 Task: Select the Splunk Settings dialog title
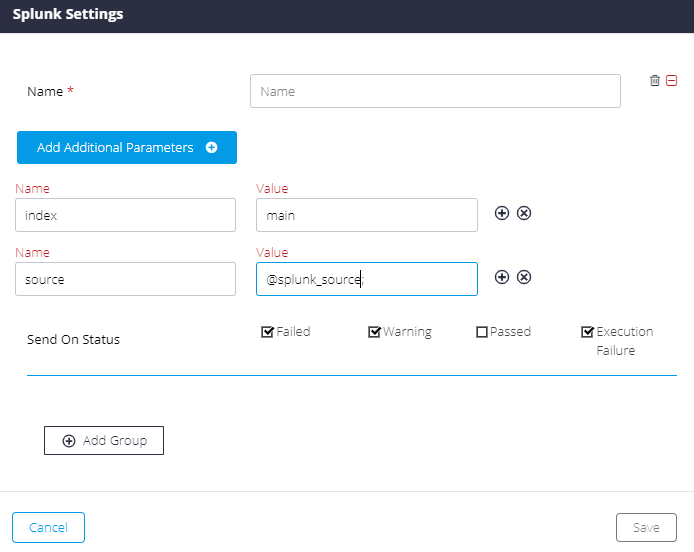tap(68, 14)
